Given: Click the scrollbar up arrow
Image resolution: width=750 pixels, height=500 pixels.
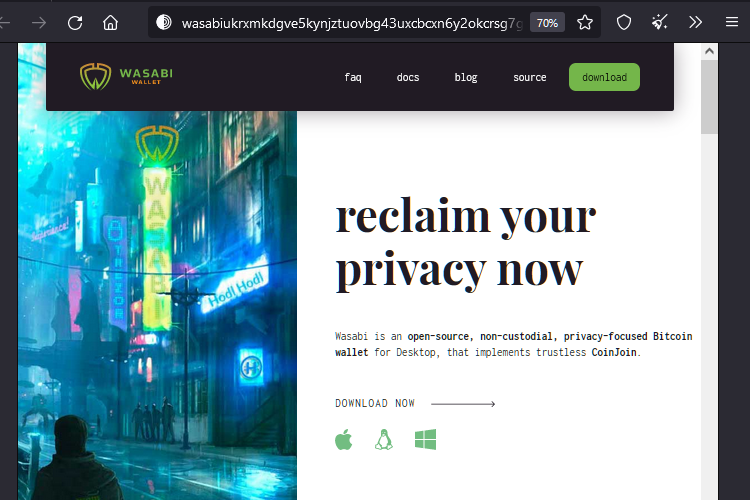Looking at the screenshot, I should (x=709, y=51).
